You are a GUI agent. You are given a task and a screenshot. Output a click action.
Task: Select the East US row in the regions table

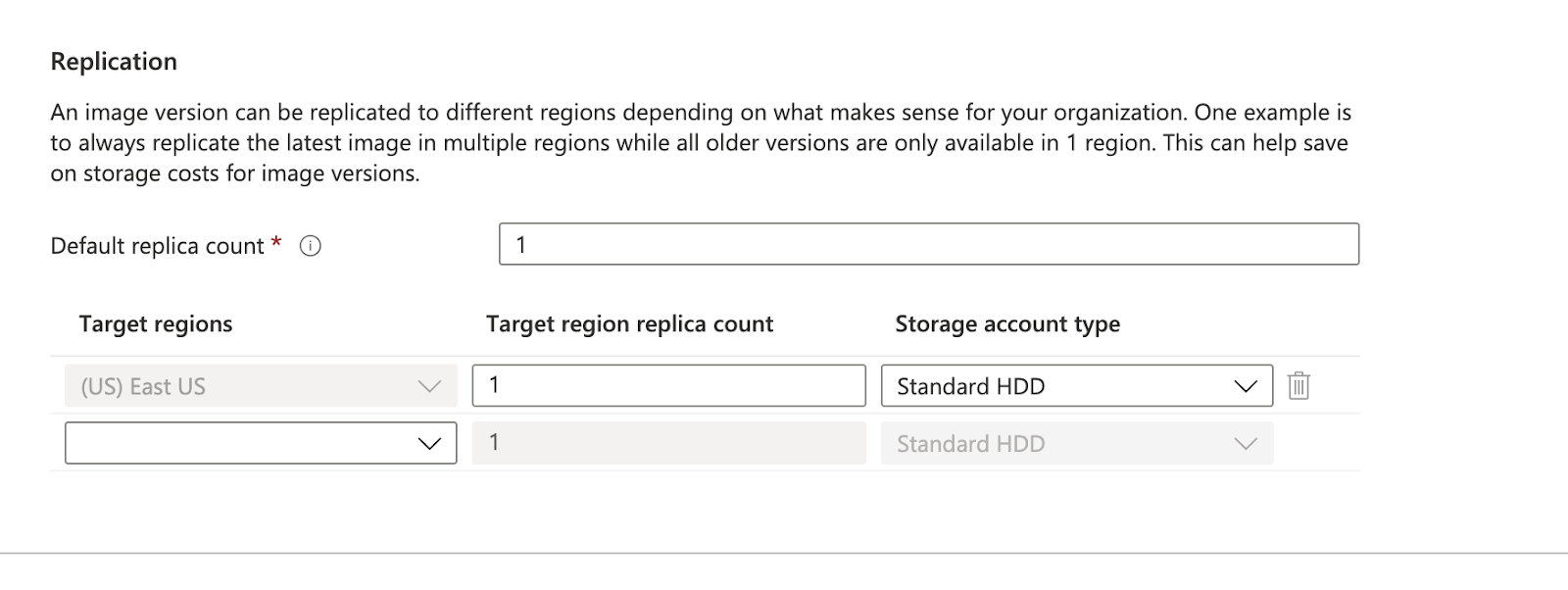click(x=260, y=385)
